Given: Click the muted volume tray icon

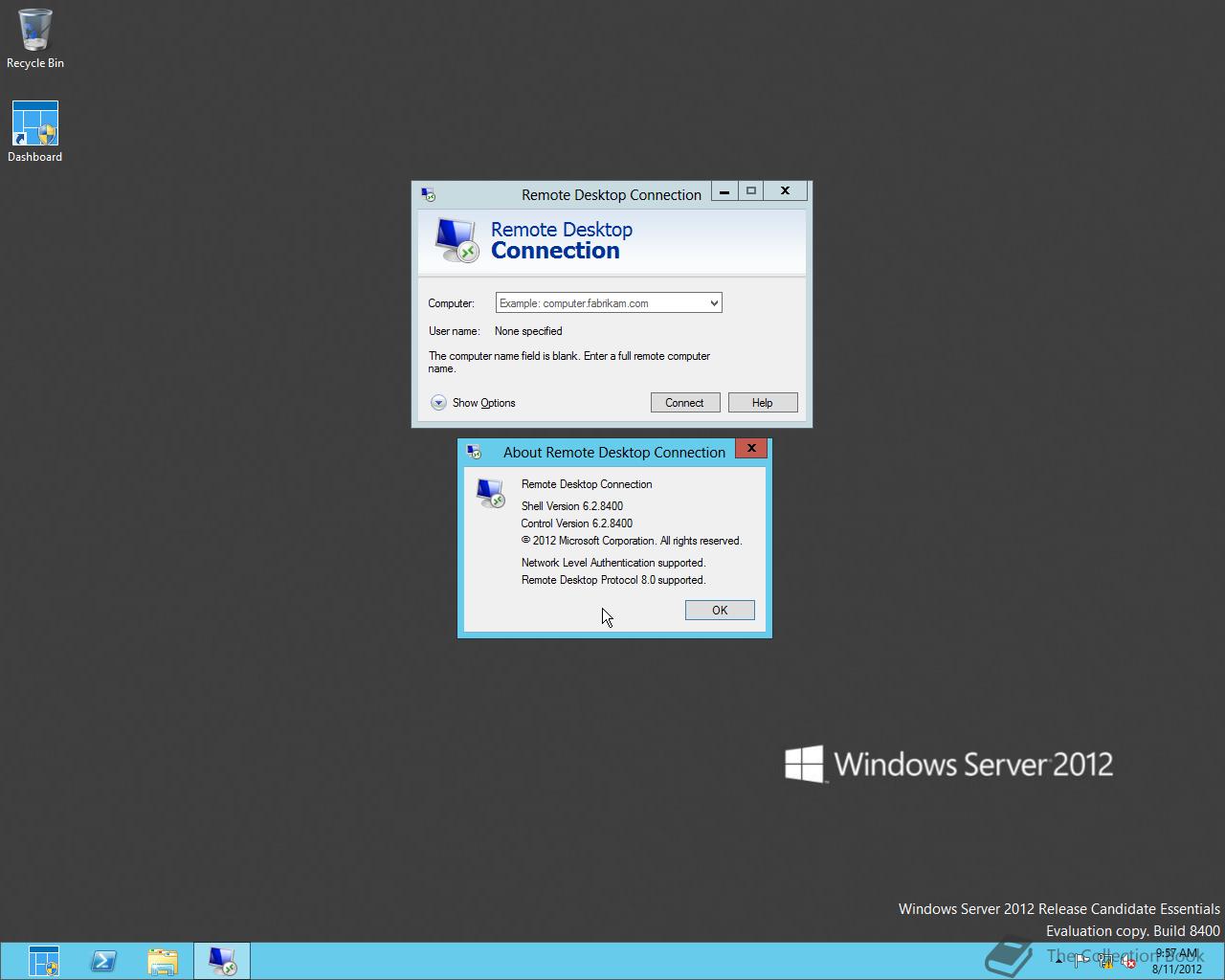Looking at the screenshot, I should [1128, 960].
